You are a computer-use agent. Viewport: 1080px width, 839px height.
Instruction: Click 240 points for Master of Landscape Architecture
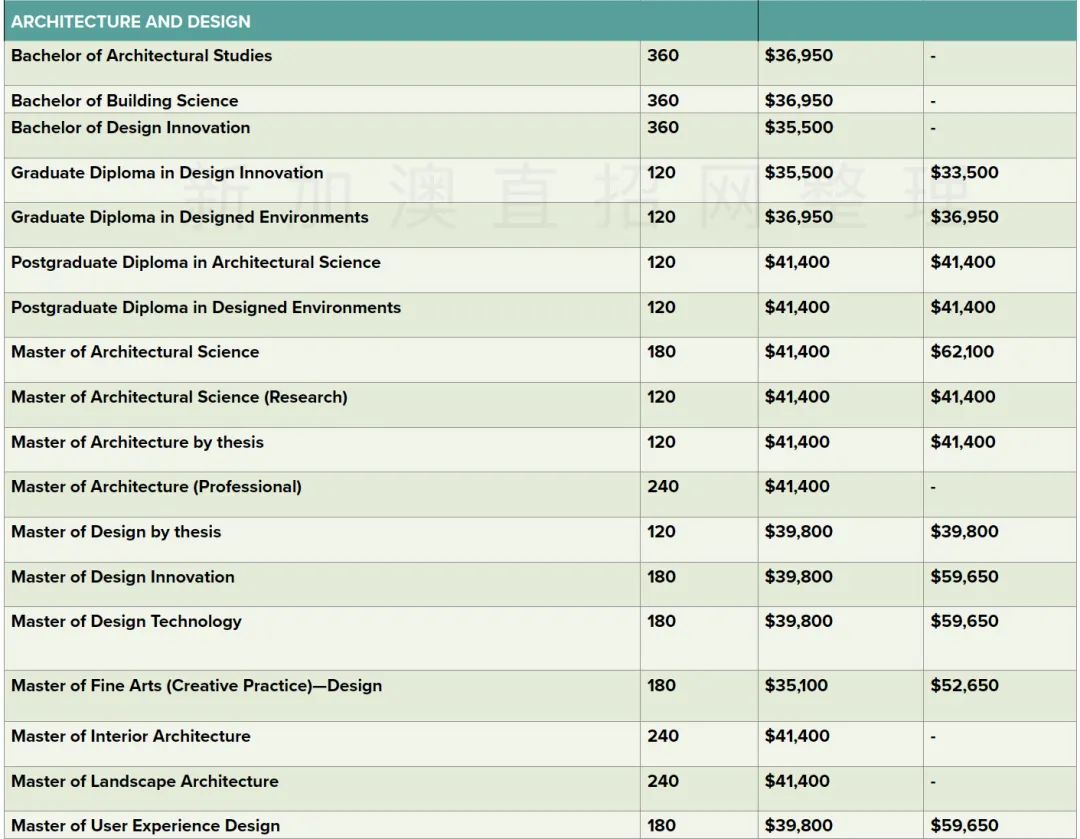(663, 781)
